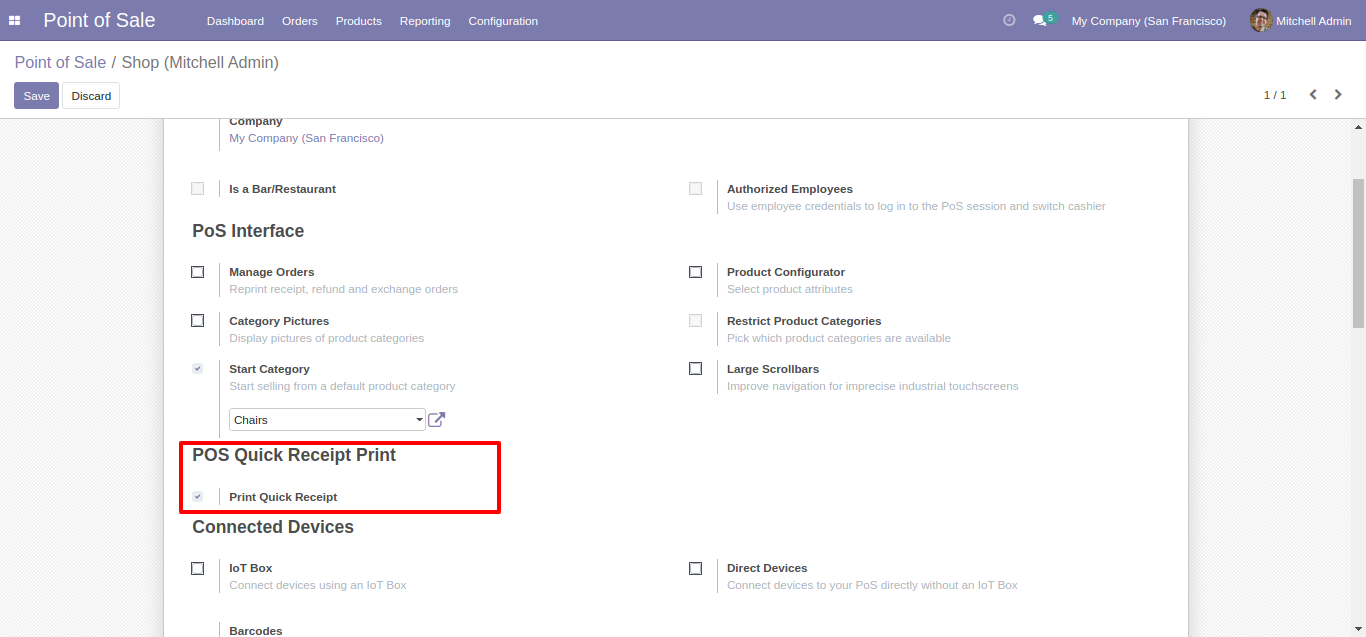Click Authorized Employees label
Image resolution: width=1366 pixels, height=637 pixels.
point(790,189)
